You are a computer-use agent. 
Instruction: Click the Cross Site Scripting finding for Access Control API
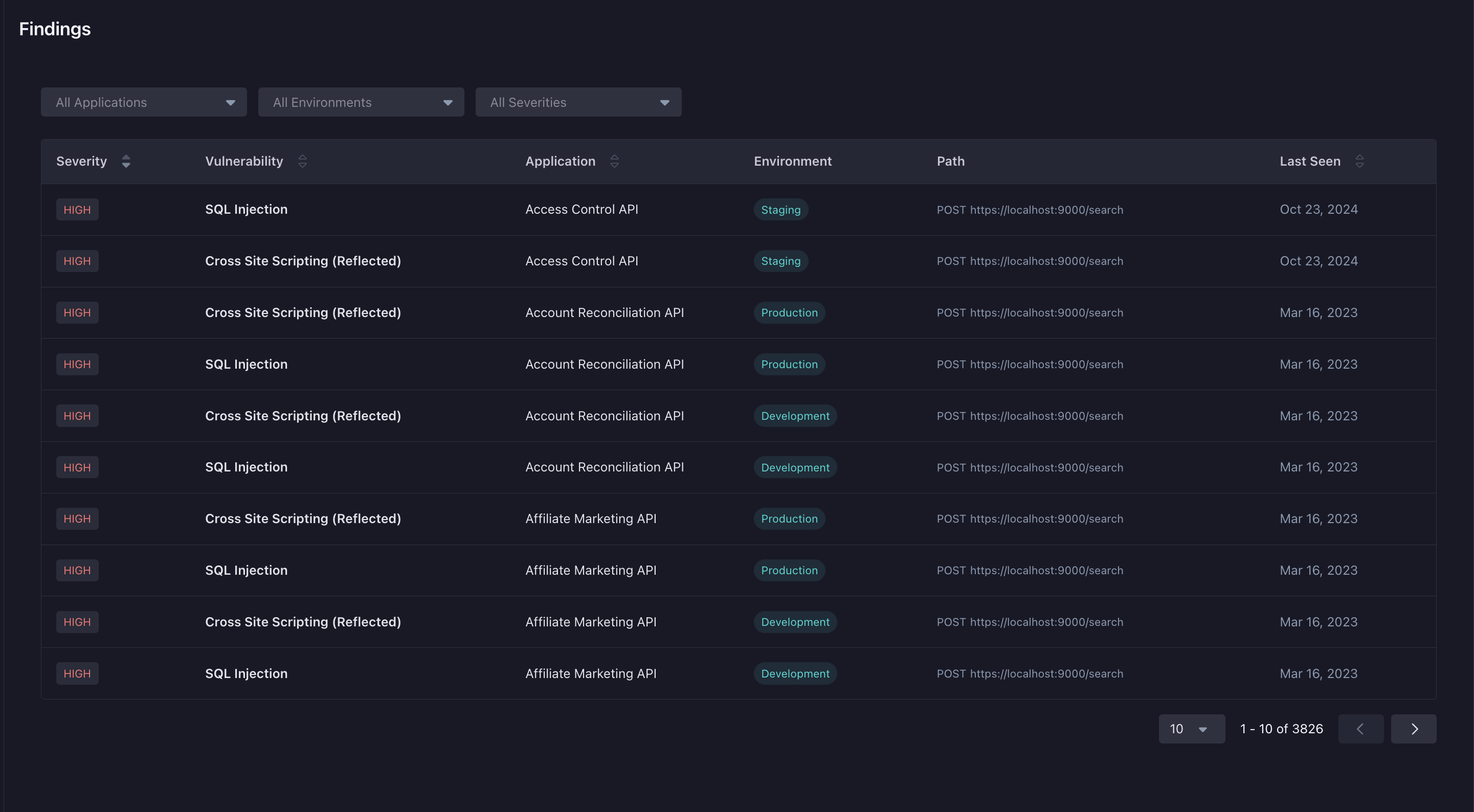pyautogui.click(x=303, y=261)
